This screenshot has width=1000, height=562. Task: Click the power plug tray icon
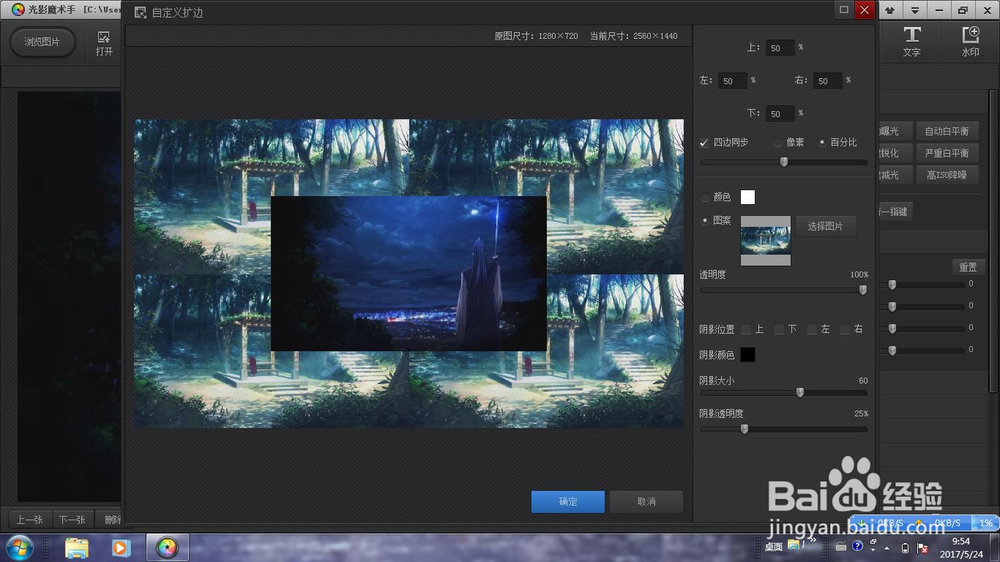coord(905,547)
